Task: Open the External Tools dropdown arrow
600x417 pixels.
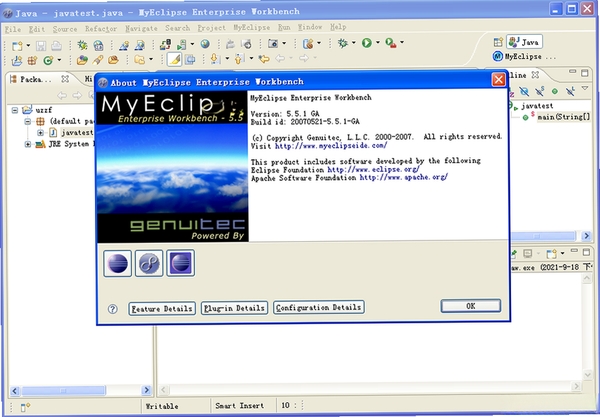Action: pyautogui.click(x=402, y=42)
